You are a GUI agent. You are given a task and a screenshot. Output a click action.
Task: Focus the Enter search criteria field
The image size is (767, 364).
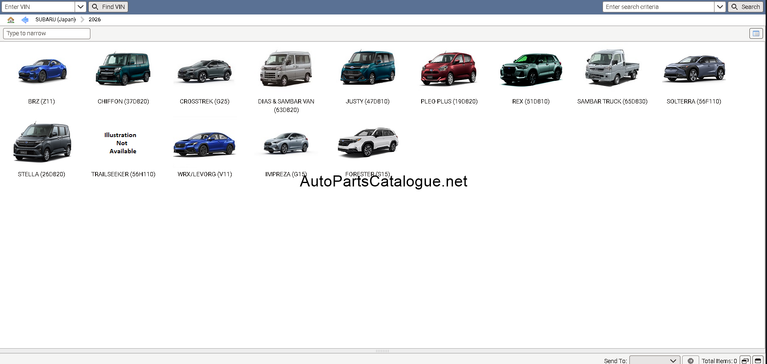pos(658,7)
